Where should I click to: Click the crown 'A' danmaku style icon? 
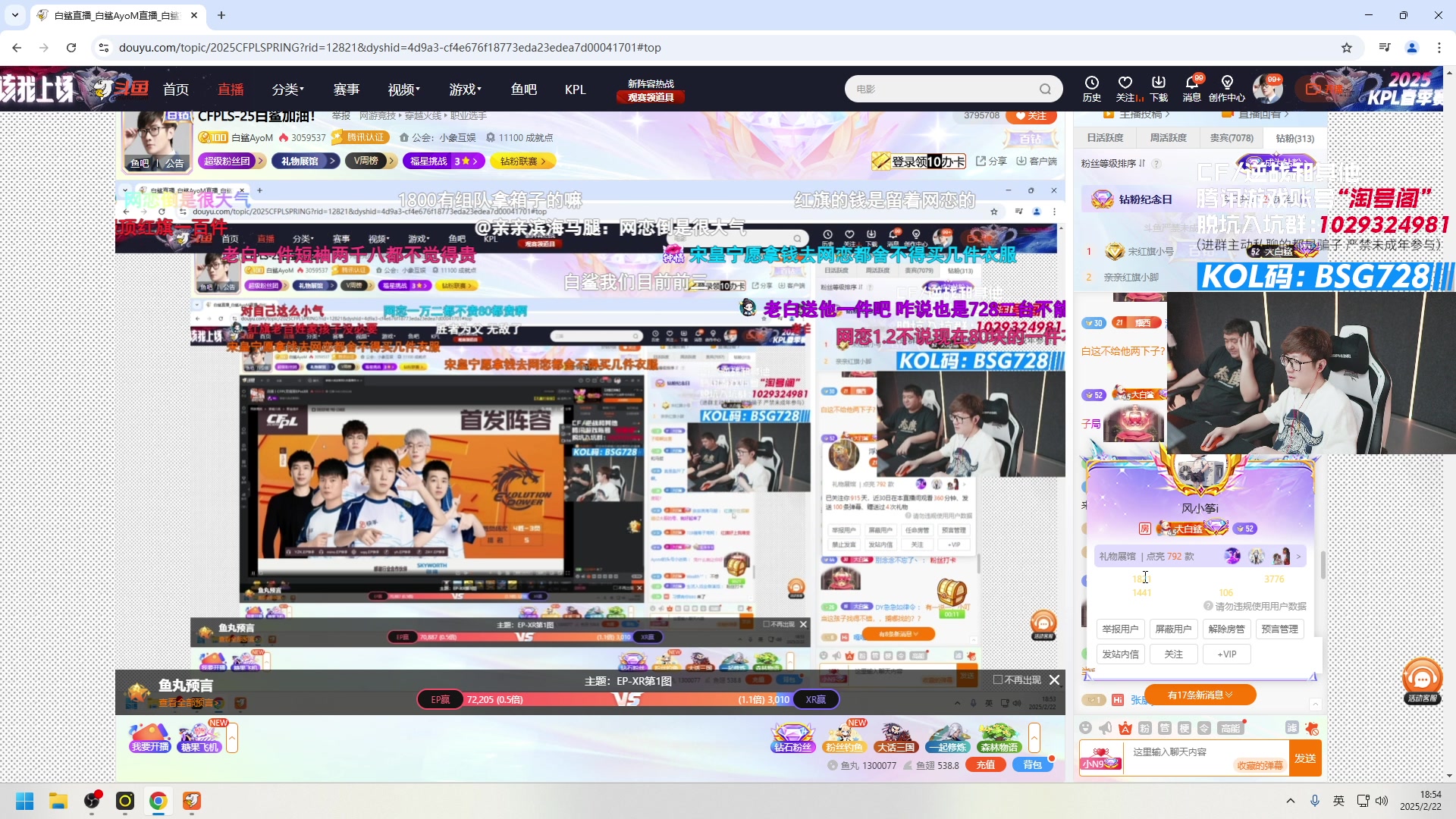tap(1125, 728)
